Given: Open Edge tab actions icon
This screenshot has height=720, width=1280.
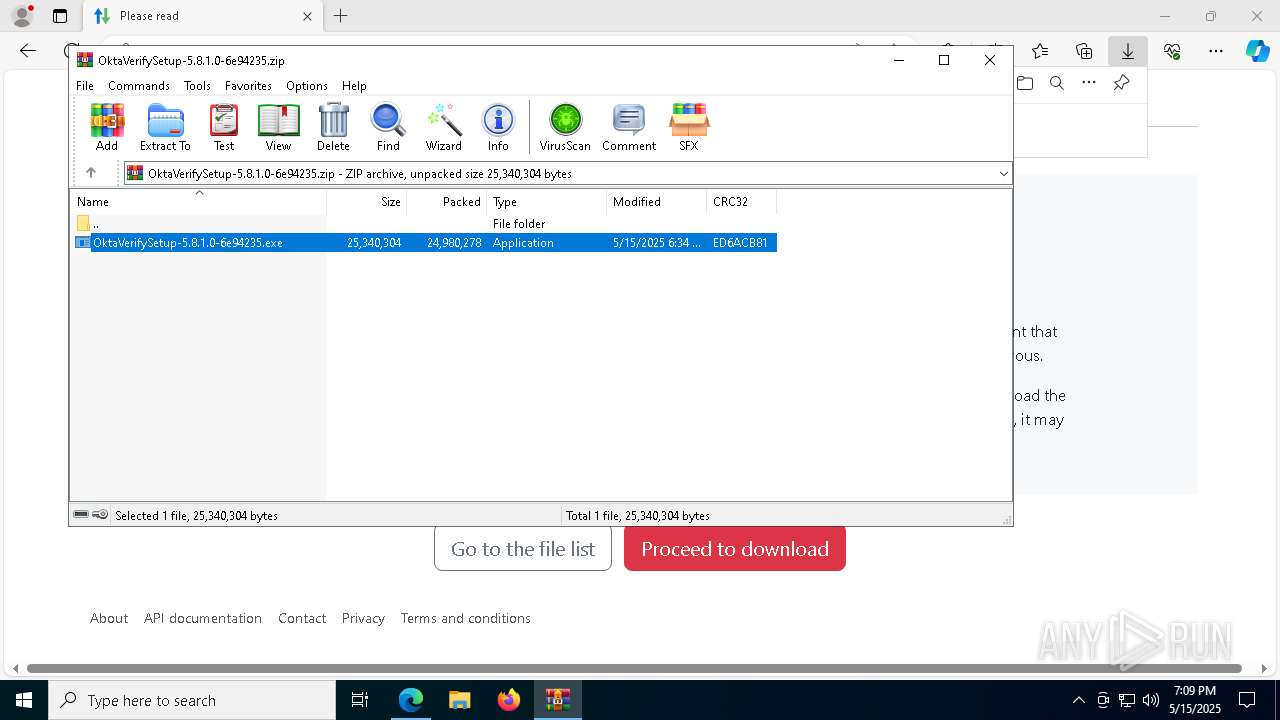Looking at the screenshot, I should point(60,16).
